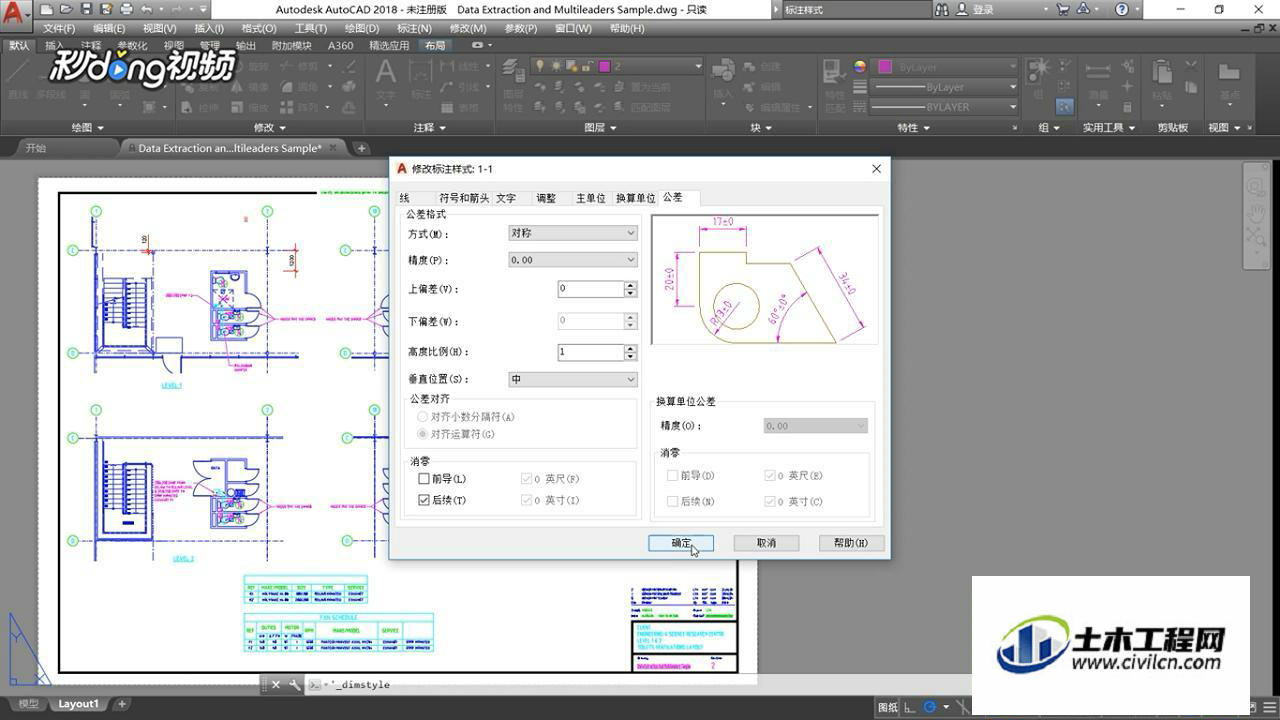
Task: Open the 格式(O) menu
Action: click(x=259, y=28)
